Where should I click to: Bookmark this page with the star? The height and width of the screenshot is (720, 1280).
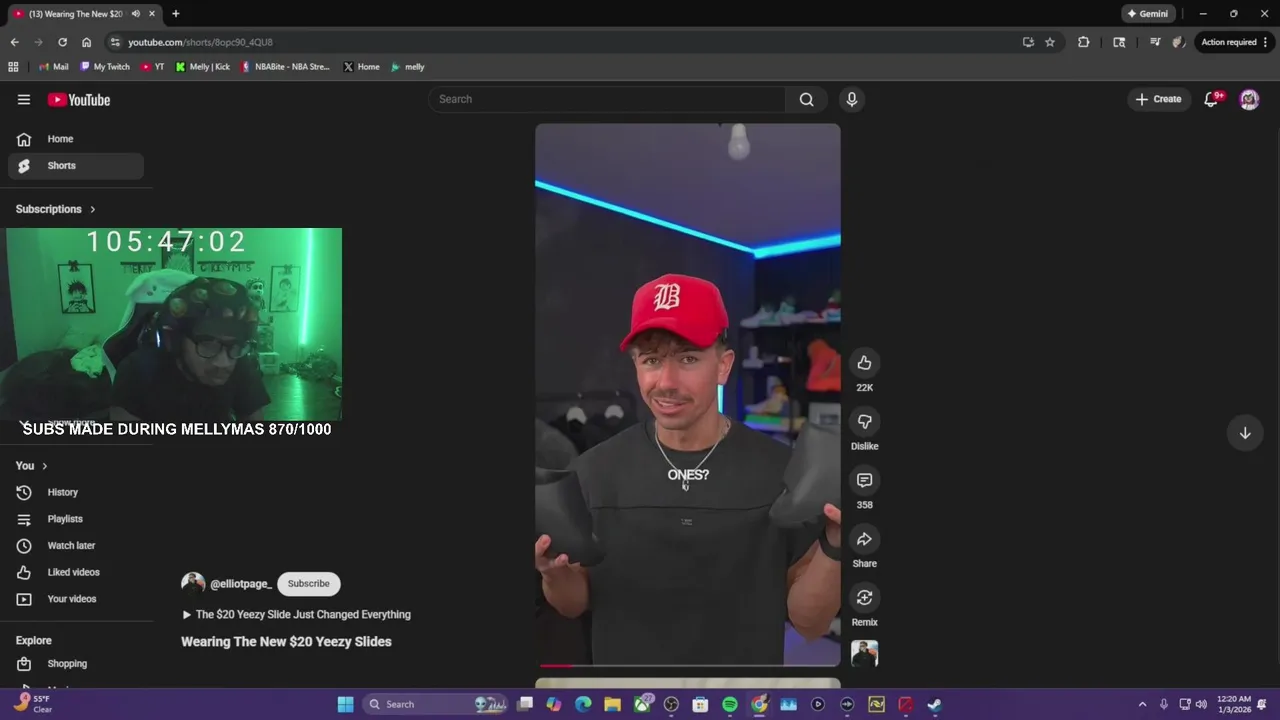1050,42
